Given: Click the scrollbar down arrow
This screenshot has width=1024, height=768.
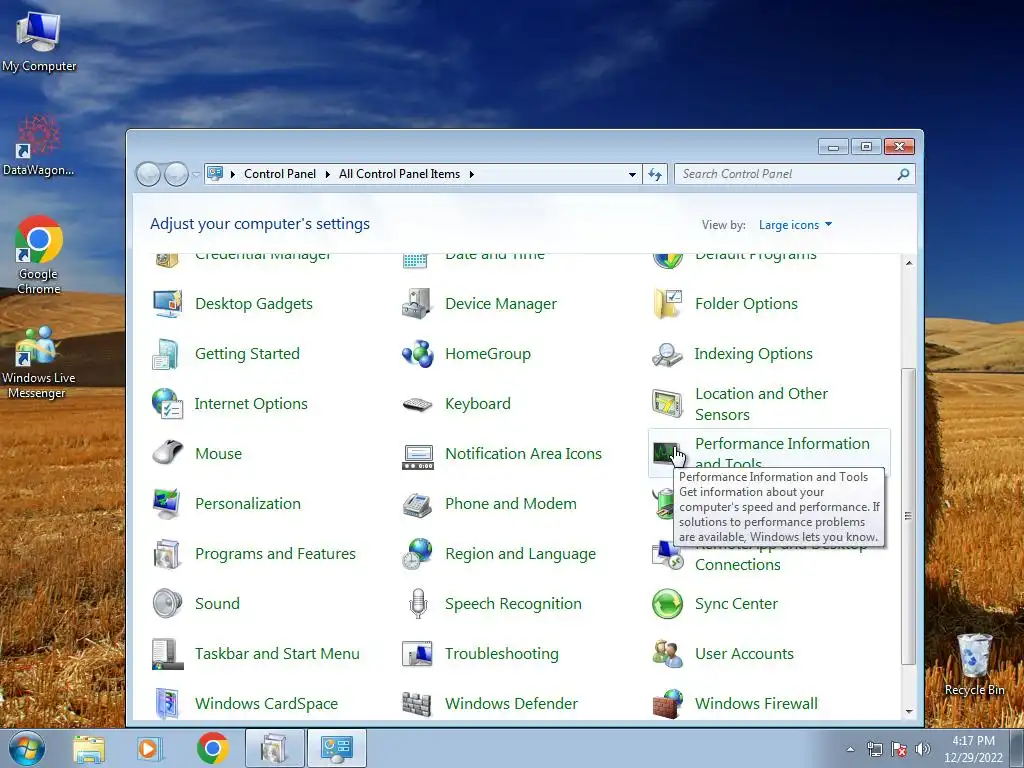Looking at the screenshot, I should click(x=908, y=712).
